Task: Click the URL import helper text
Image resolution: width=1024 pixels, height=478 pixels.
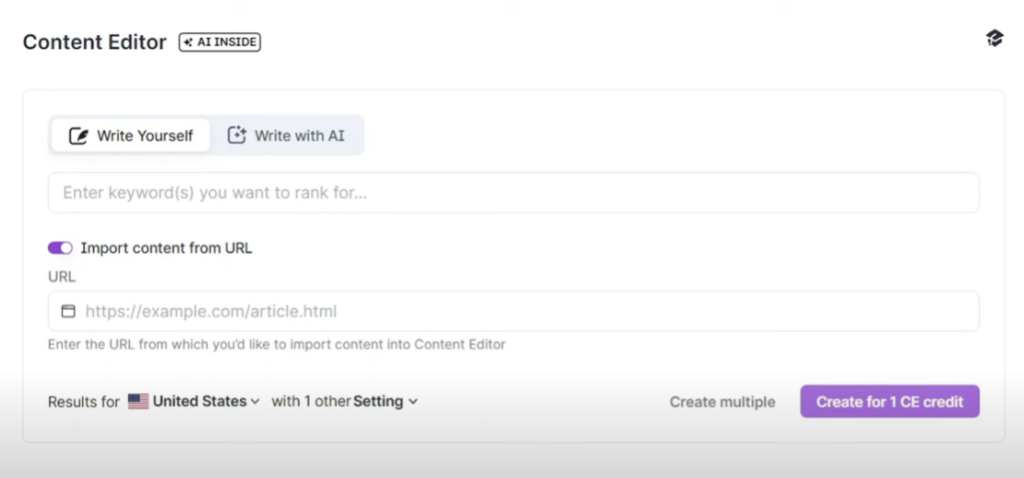Action: 277,344
